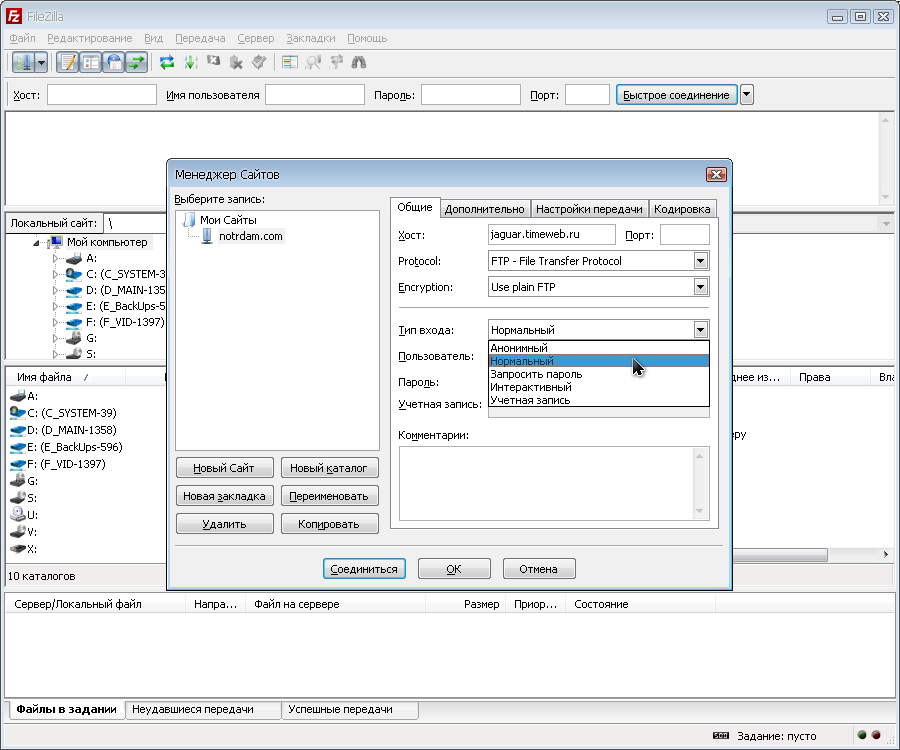Click the Соединиться button
The width and height of the screenshot is (900, 750).
click(364, 569)
